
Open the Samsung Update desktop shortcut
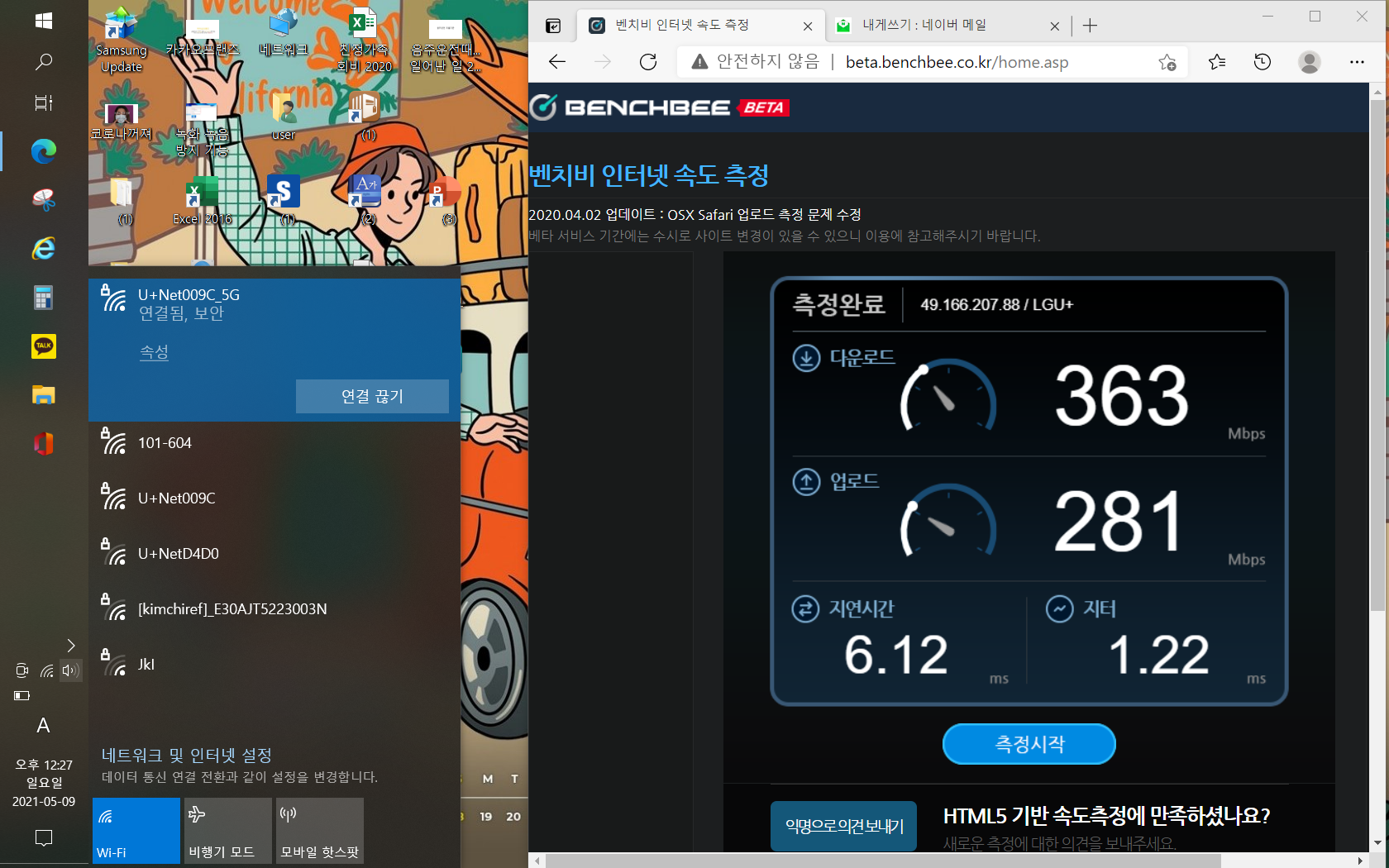121,41
